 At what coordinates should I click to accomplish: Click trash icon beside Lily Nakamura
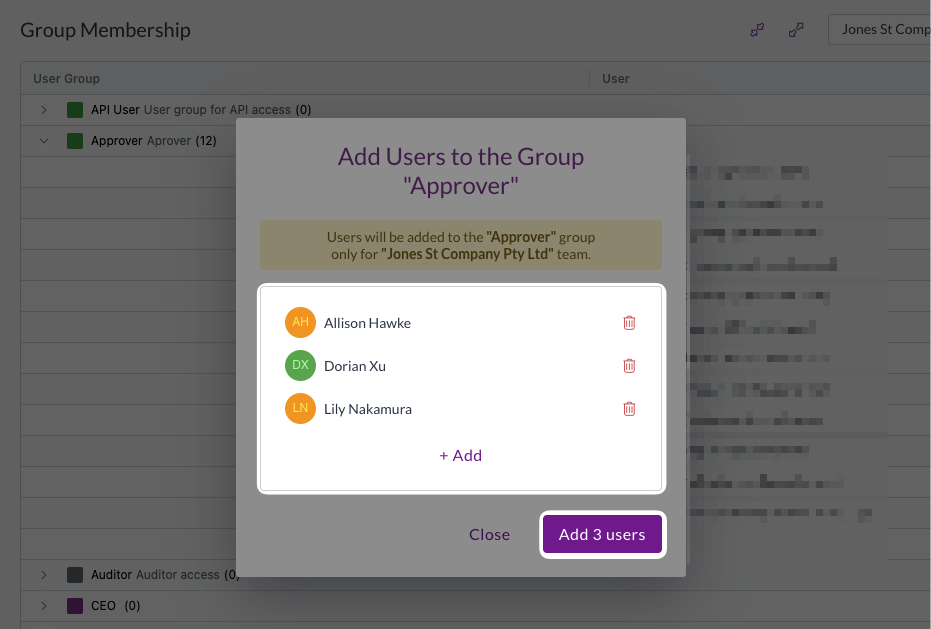click(629, 409)
